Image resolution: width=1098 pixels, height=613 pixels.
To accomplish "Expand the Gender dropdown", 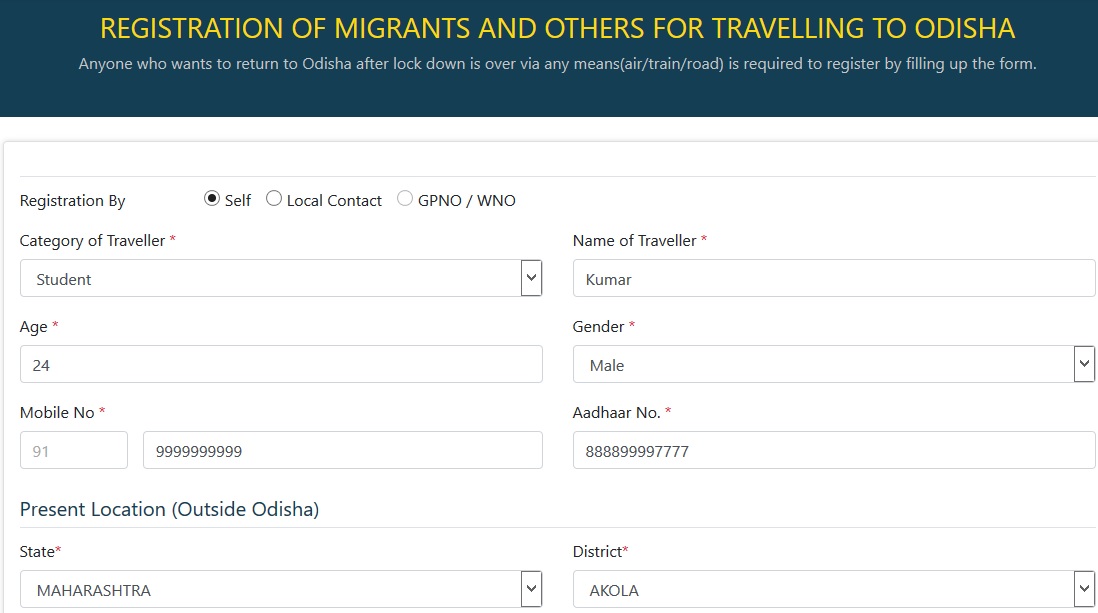I will point(822,365).
